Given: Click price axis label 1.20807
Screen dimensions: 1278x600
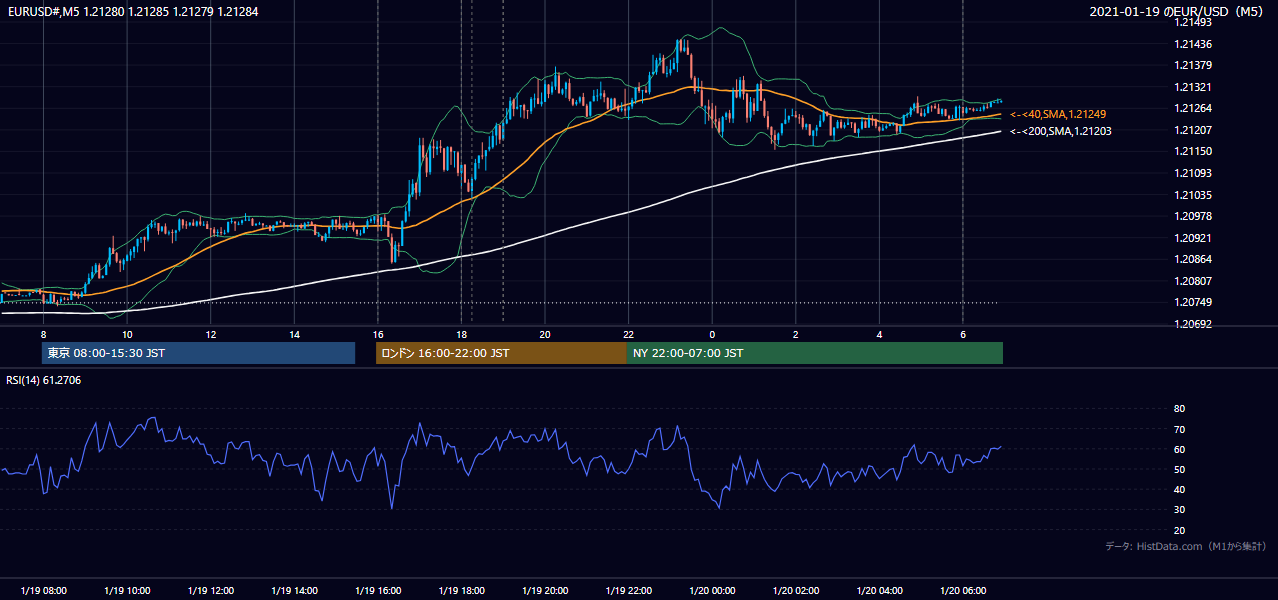Looking at the screenshot, I should tap(1193, 281).
